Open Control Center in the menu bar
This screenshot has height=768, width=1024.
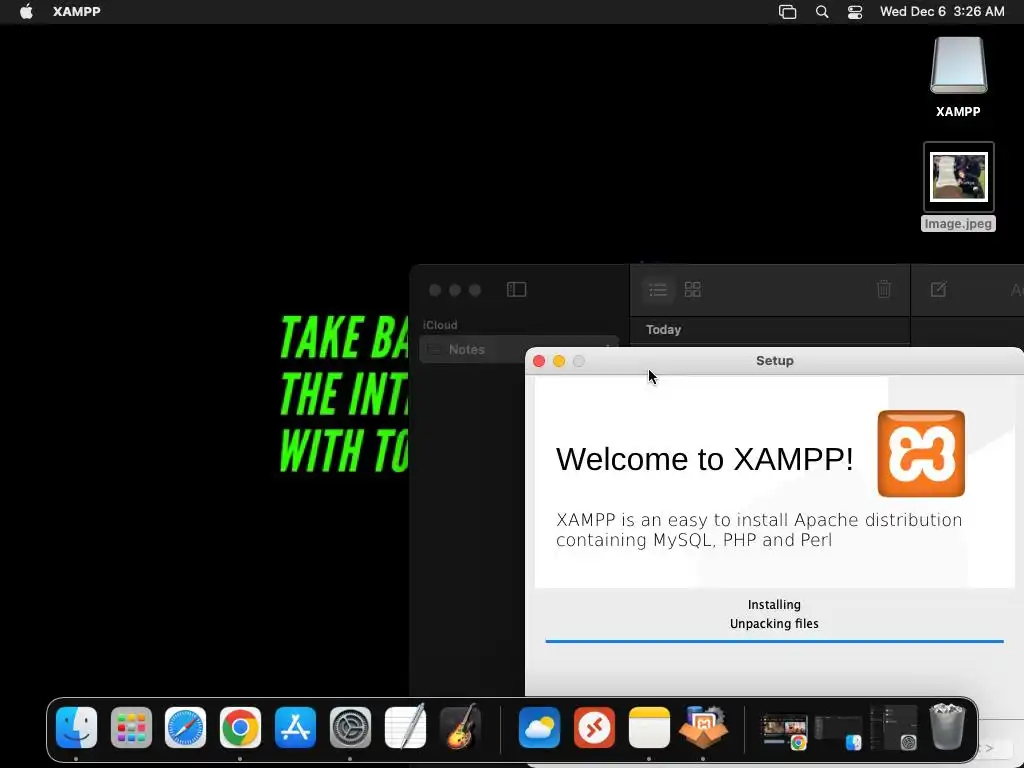pos(855,12)
